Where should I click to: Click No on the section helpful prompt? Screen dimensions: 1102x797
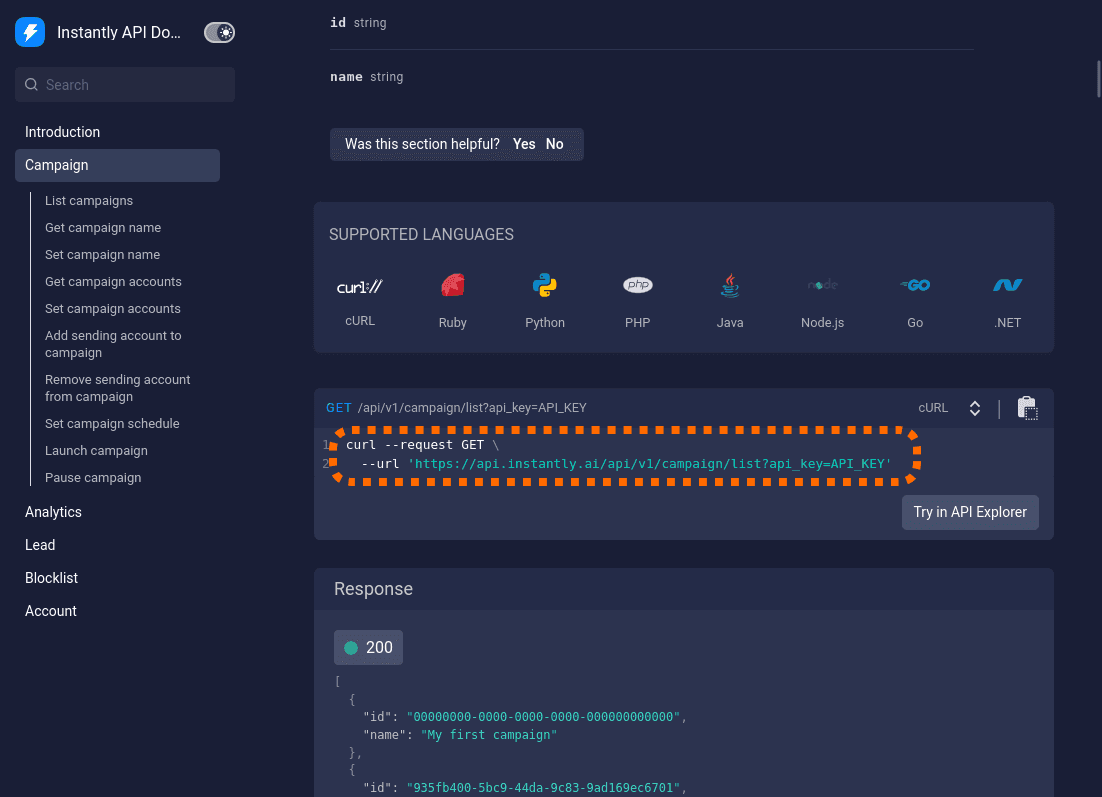click(555, 144)
